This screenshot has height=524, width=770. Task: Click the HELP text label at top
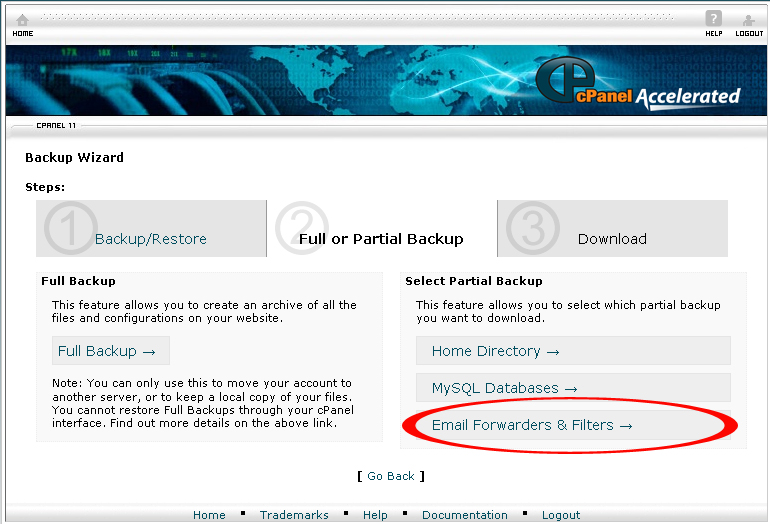click(714, 33)
